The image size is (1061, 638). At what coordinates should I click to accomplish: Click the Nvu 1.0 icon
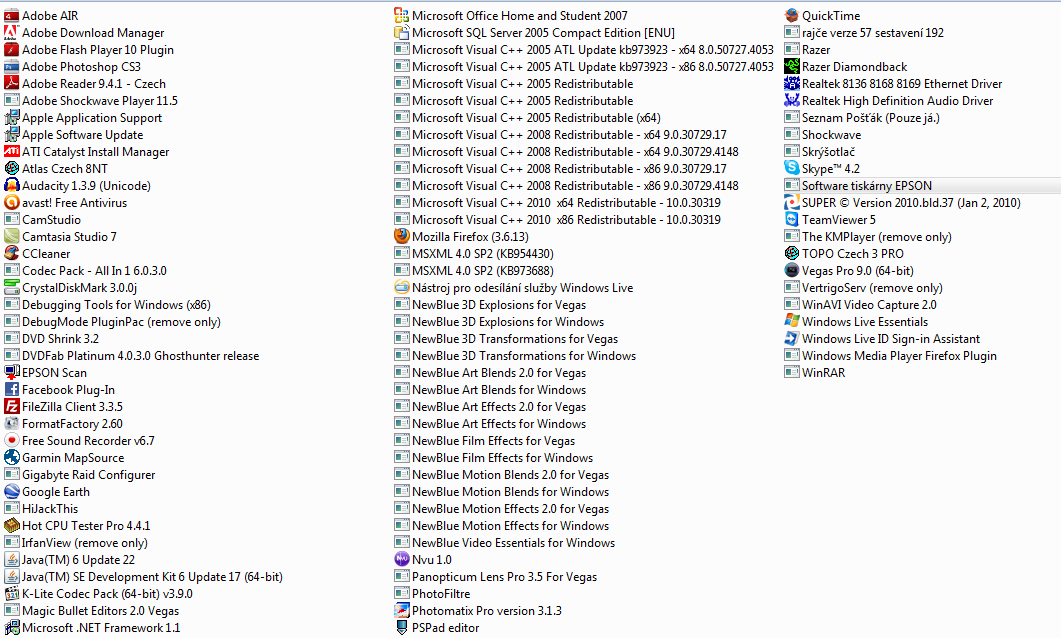(x=401, y=559)
